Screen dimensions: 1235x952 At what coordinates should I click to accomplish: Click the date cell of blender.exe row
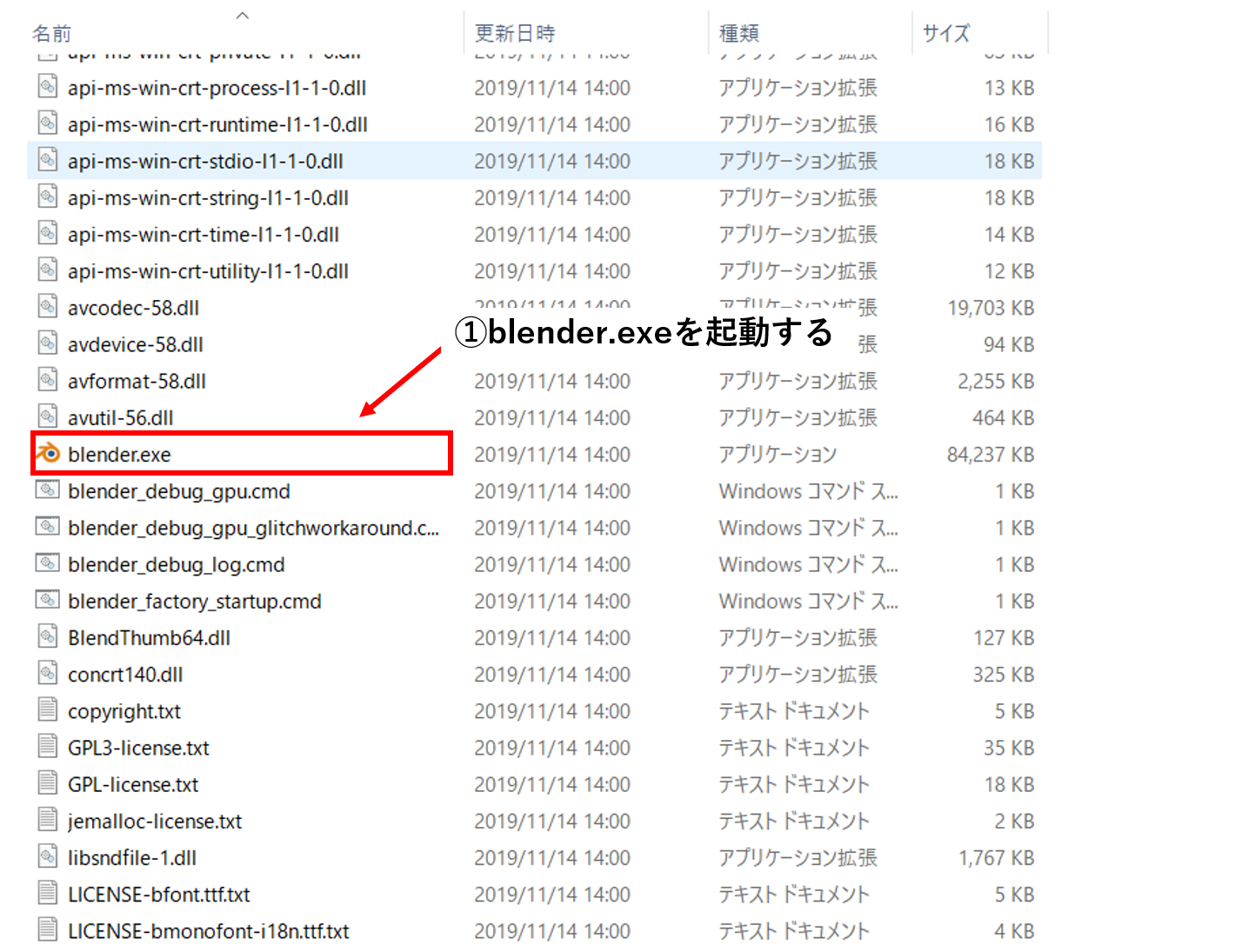click(x=552, y=454)
